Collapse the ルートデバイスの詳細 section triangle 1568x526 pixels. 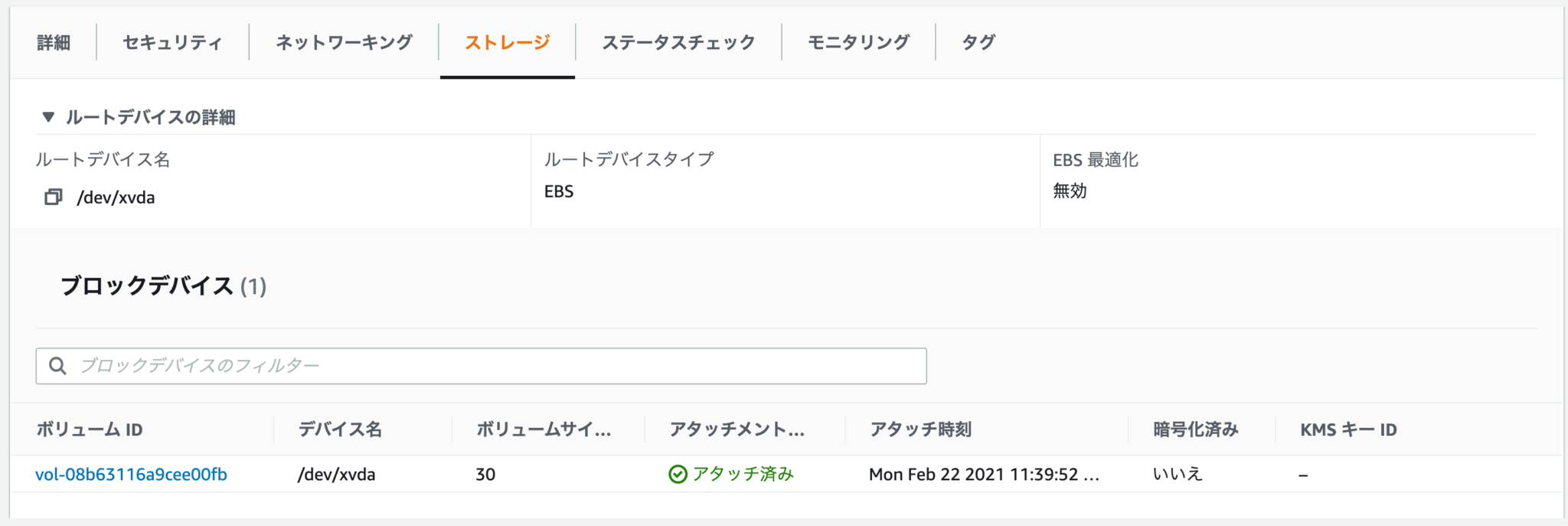(x=48, y=117)
